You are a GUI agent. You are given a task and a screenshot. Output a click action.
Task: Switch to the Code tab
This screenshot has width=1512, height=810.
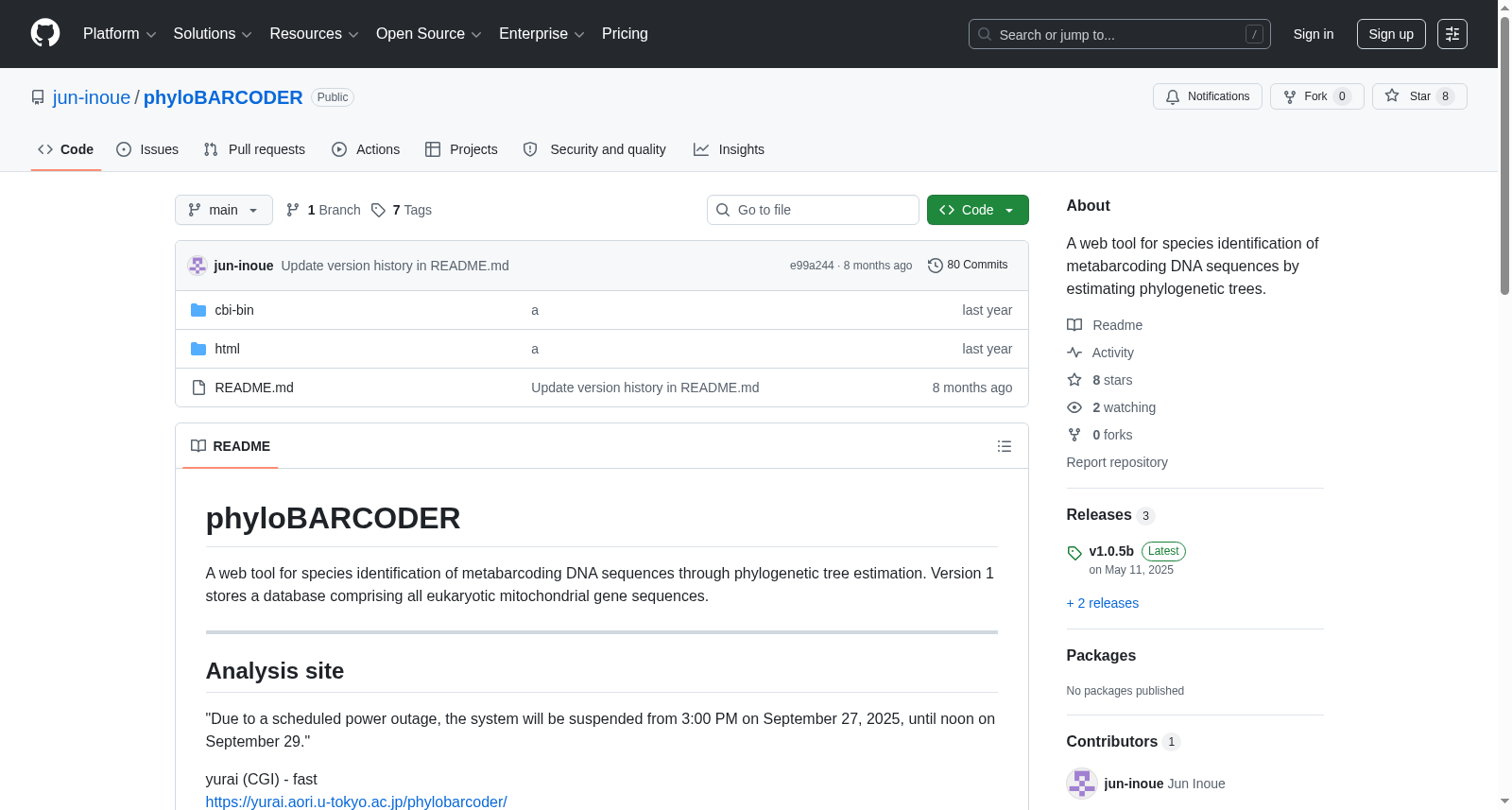pos(66,149)
